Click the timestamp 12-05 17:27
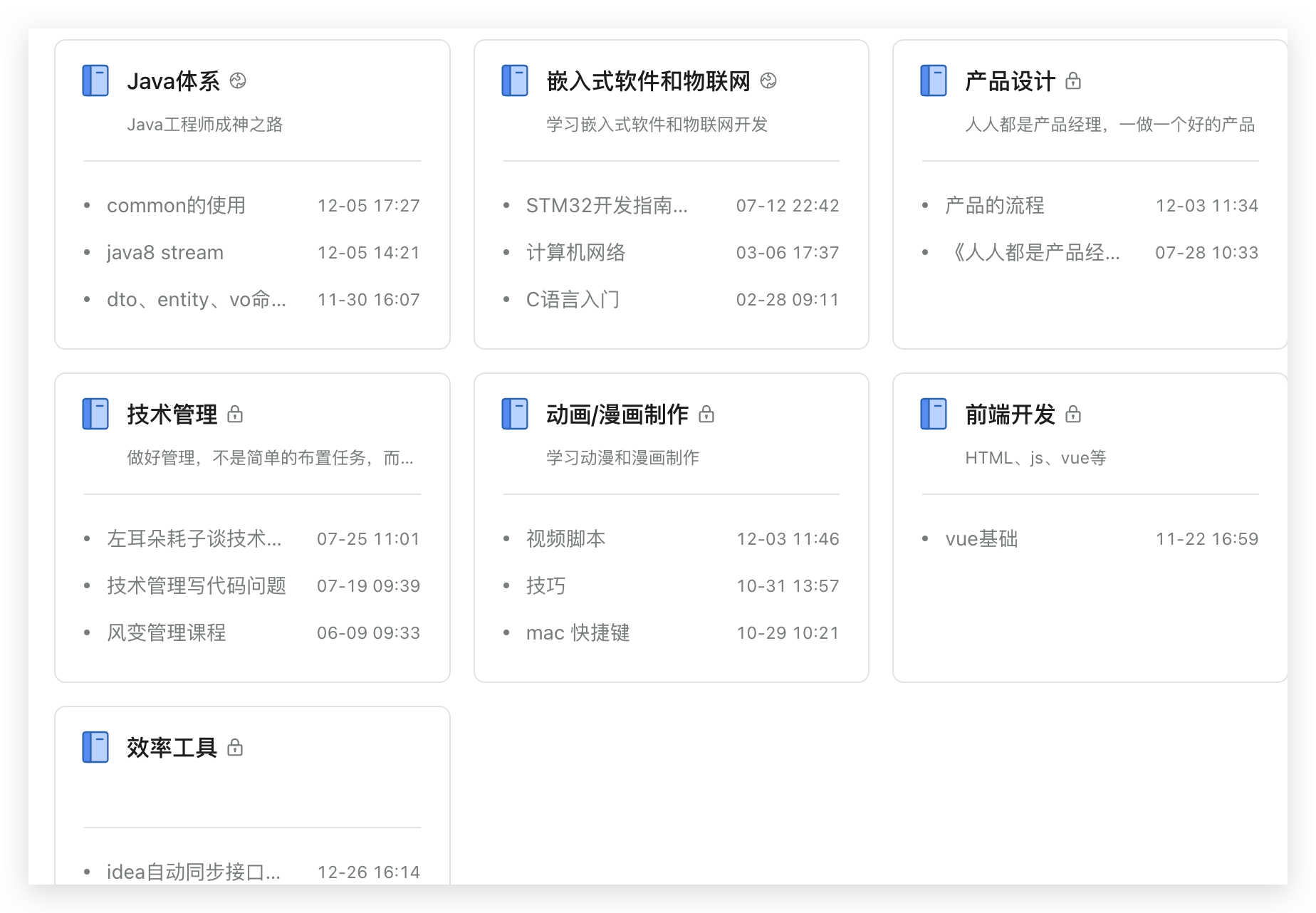The image size is (1316, 913). click(369, 206)
